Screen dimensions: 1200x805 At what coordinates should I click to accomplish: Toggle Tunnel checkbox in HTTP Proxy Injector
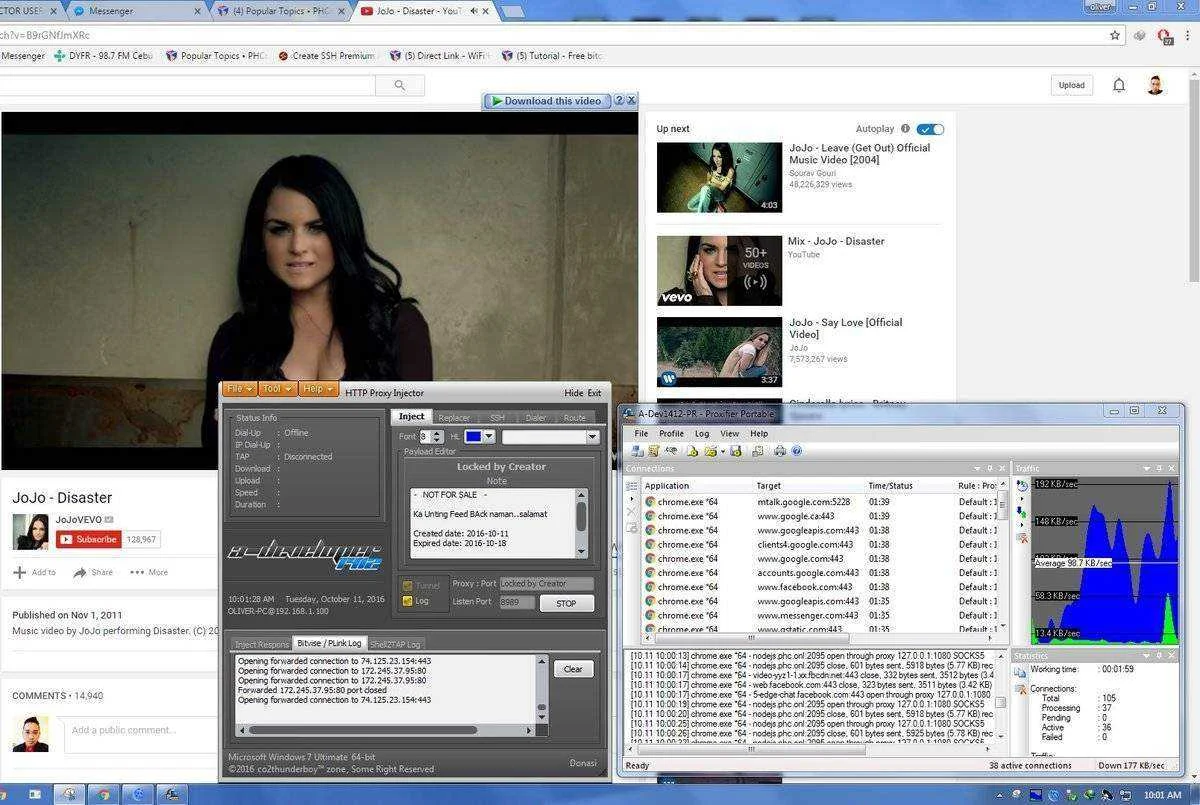[x=407, y=586]
